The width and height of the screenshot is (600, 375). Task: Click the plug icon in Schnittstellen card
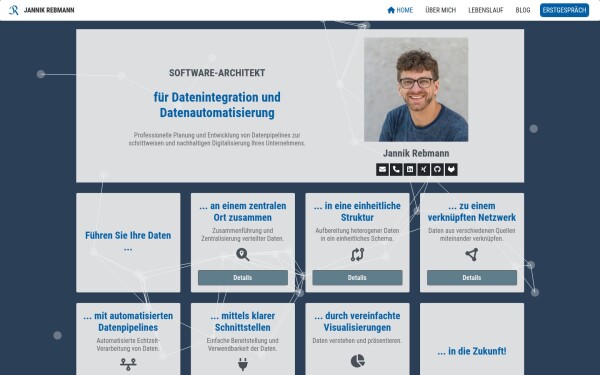[x=243, y=364]
